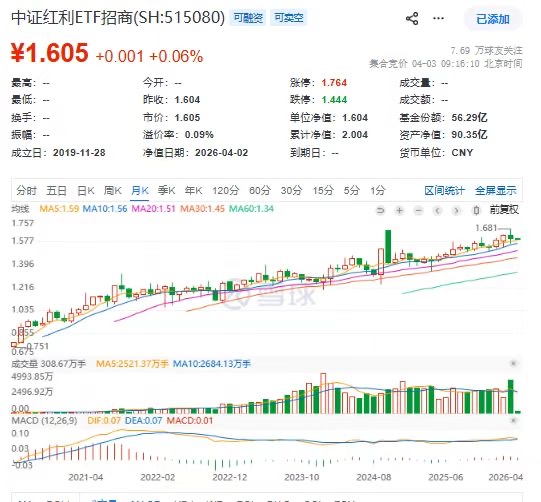Switch to the 季K chart tab
541x502 pixels.
(167, 190)
